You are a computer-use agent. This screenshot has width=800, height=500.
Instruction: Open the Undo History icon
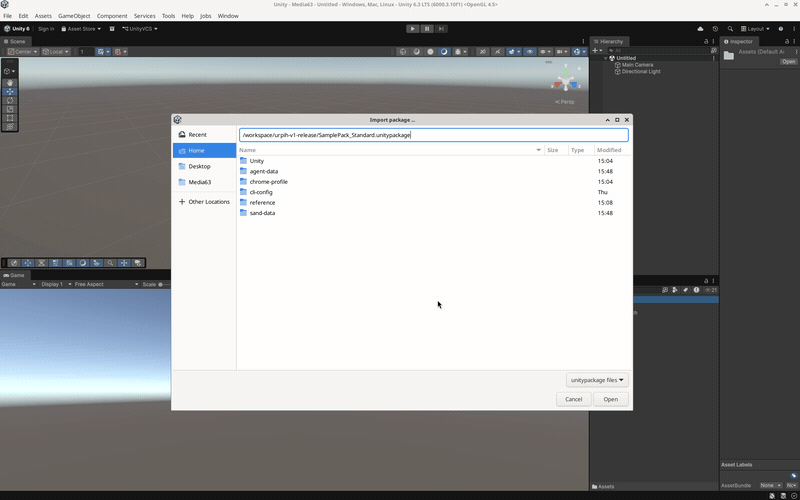(x=715, y=29)
